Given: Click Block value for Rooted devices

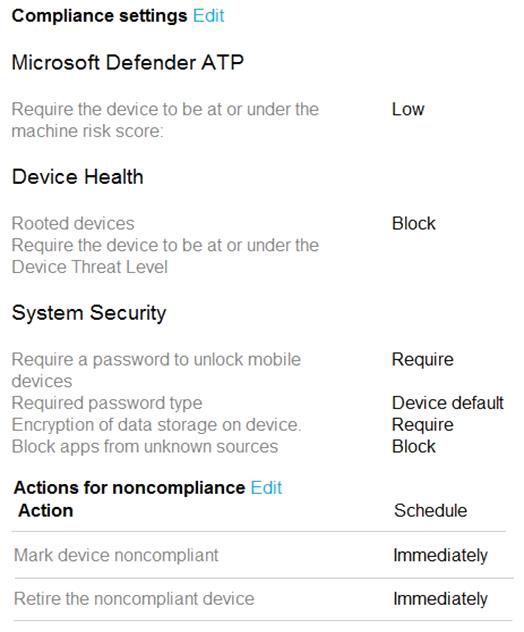Looking at the screenshot, I should [x=414, y=224].
